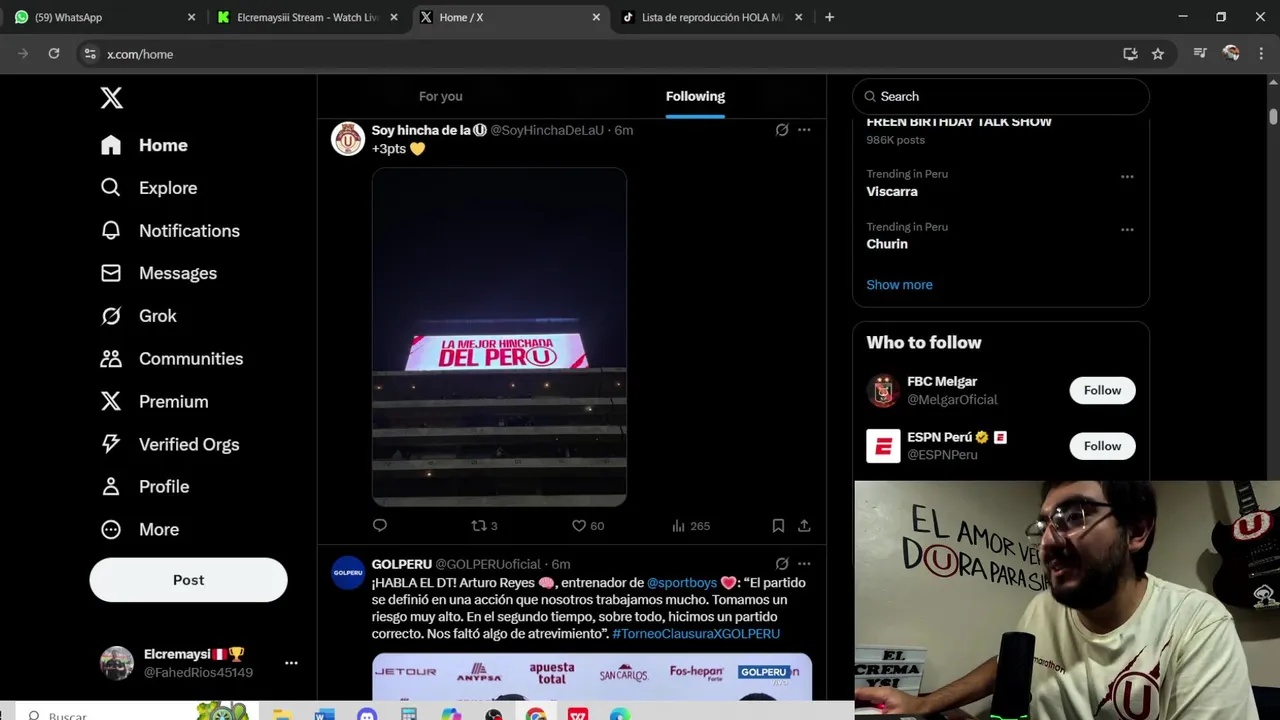Install app icon in address bar
Viewport: 1280px width, 720px height.
[1130, 54]
